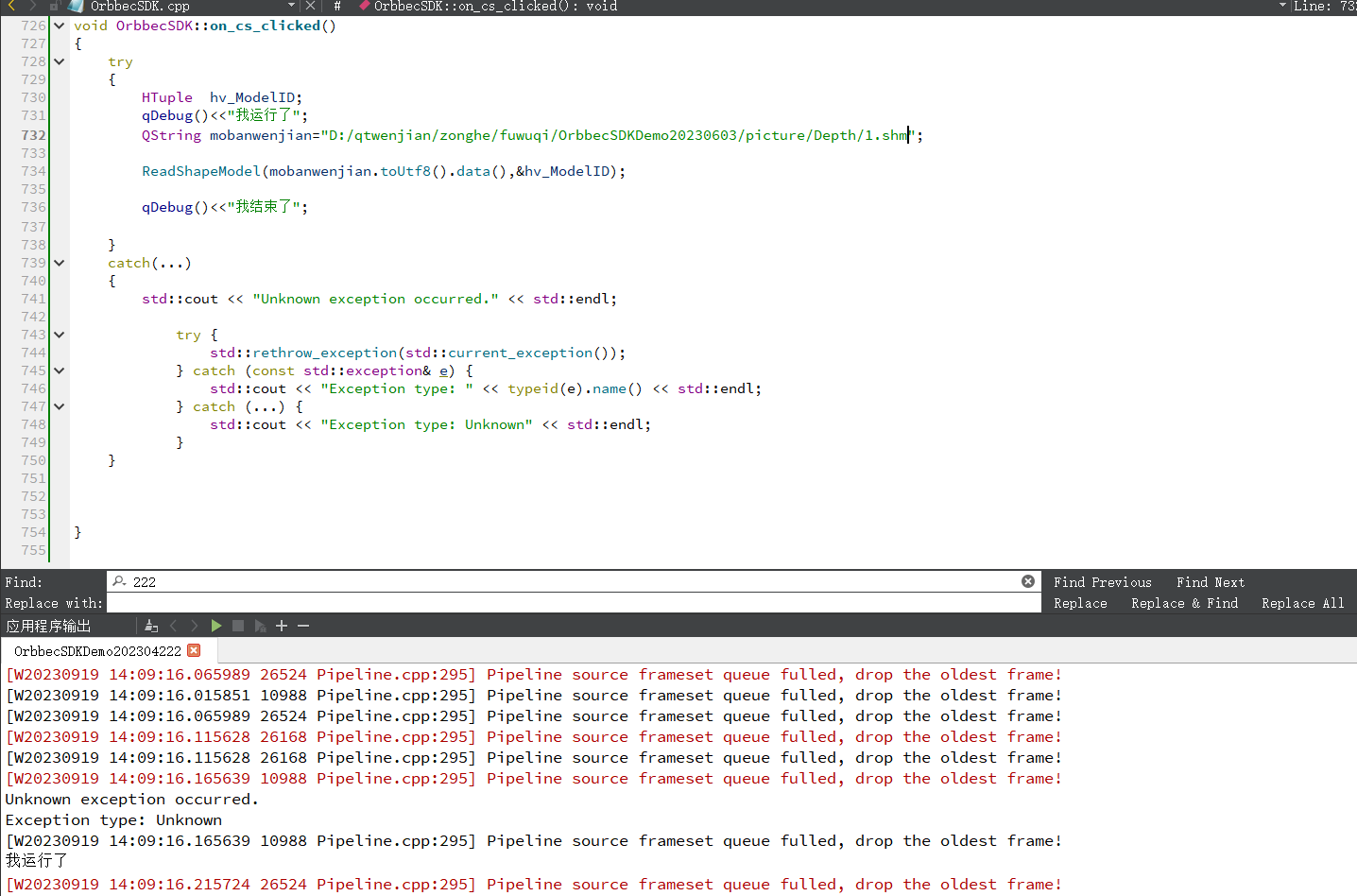This screenshot has width=1357, height=896.
Task: Click ReadShapeModel call in code
Action: point(201,171)
